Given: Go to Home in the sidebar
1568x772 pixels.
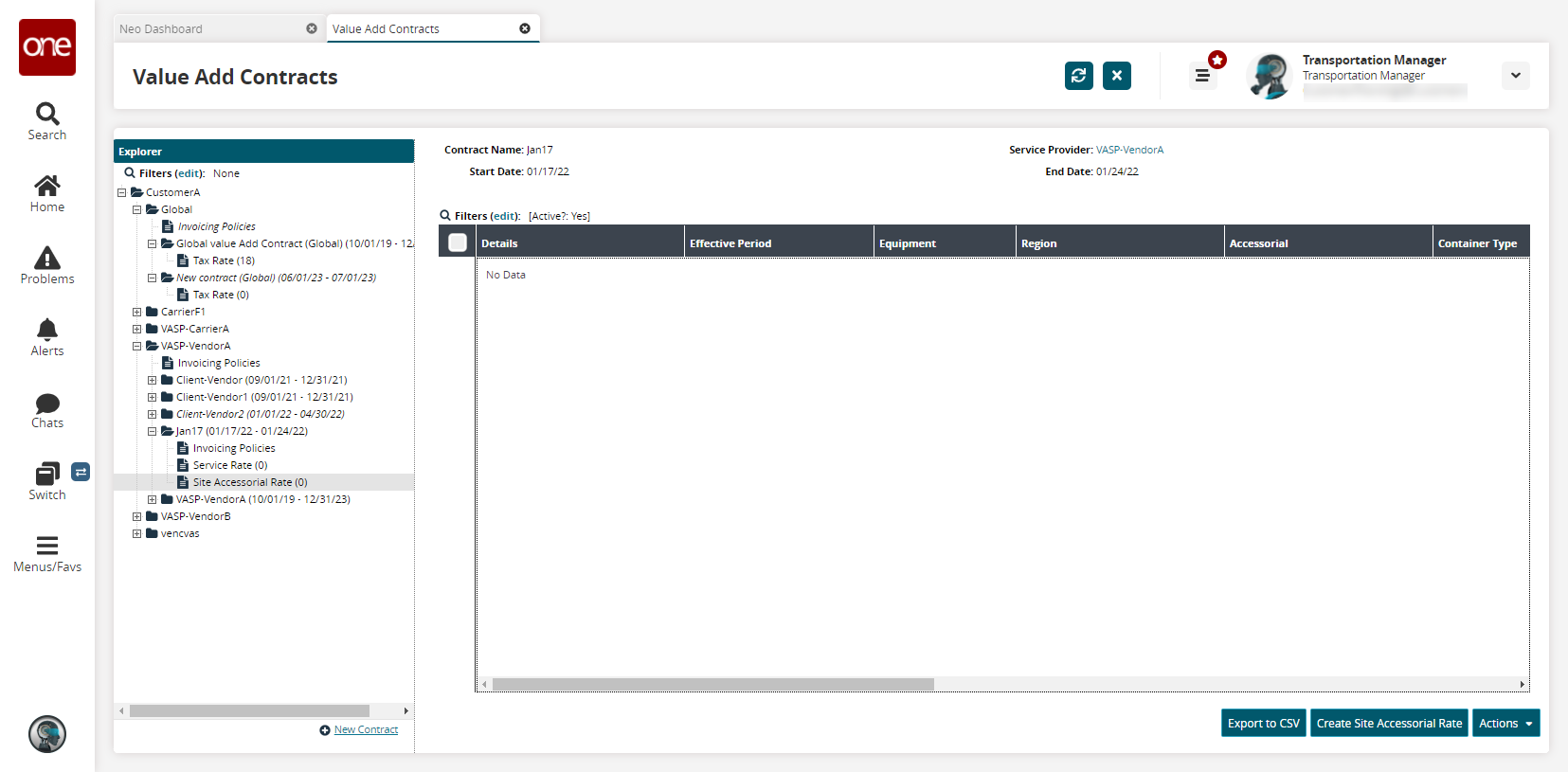Looking at the screenshot, I should (47, 186).
